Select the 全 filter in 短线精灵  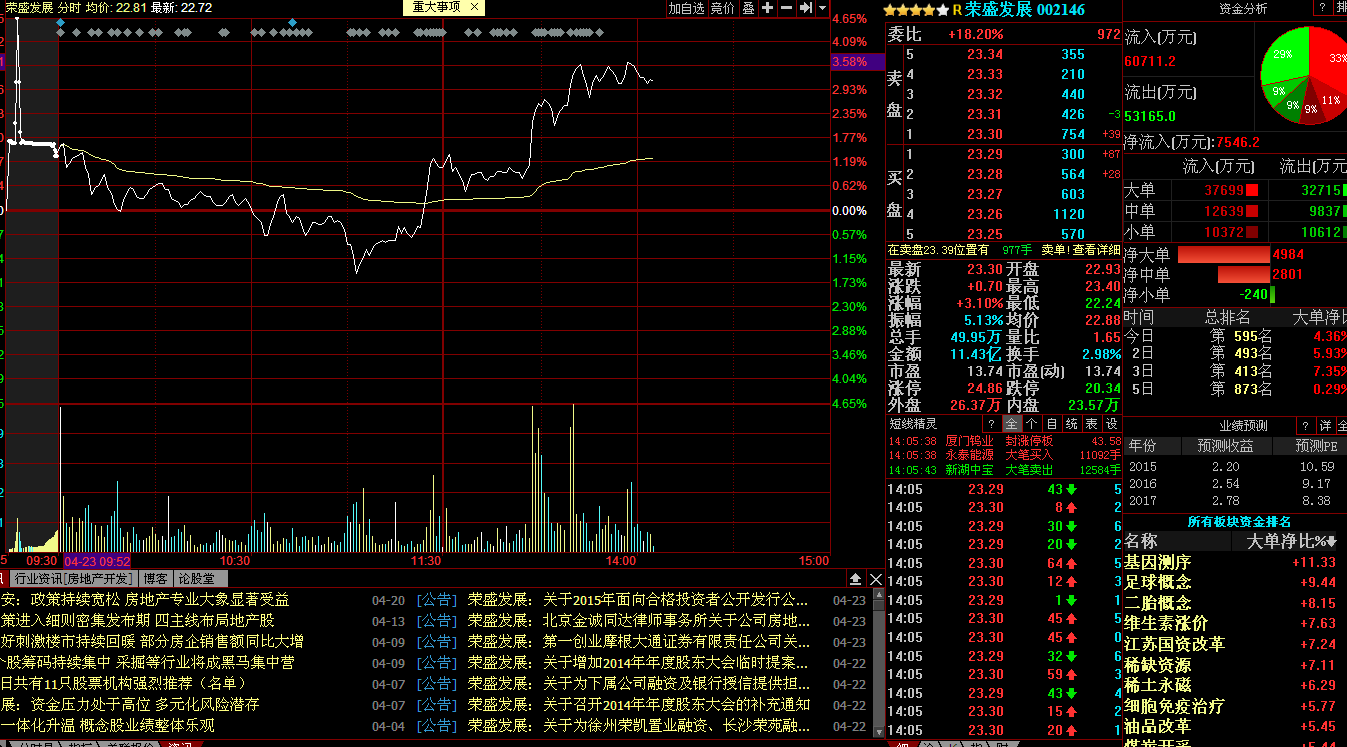pyautogui.click(x=1011, y=424)
